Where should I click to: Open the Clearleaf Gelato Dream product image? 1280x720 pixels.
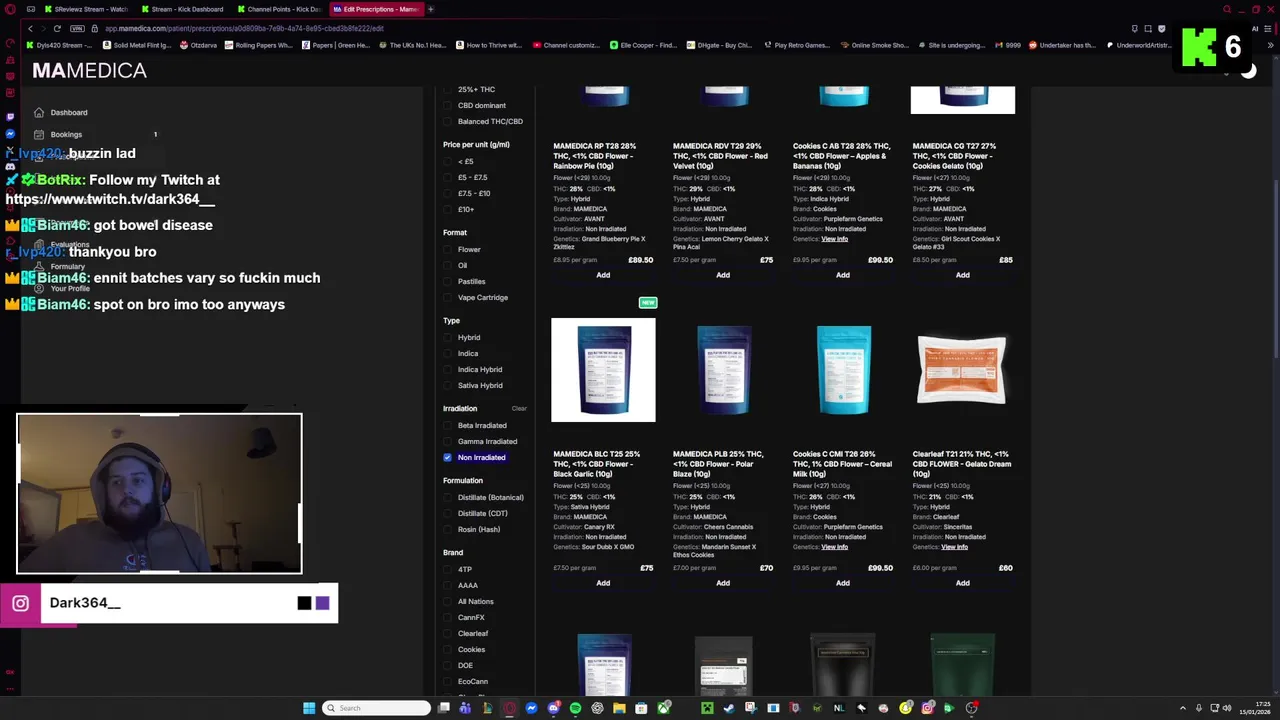click(x=962, y=370)
